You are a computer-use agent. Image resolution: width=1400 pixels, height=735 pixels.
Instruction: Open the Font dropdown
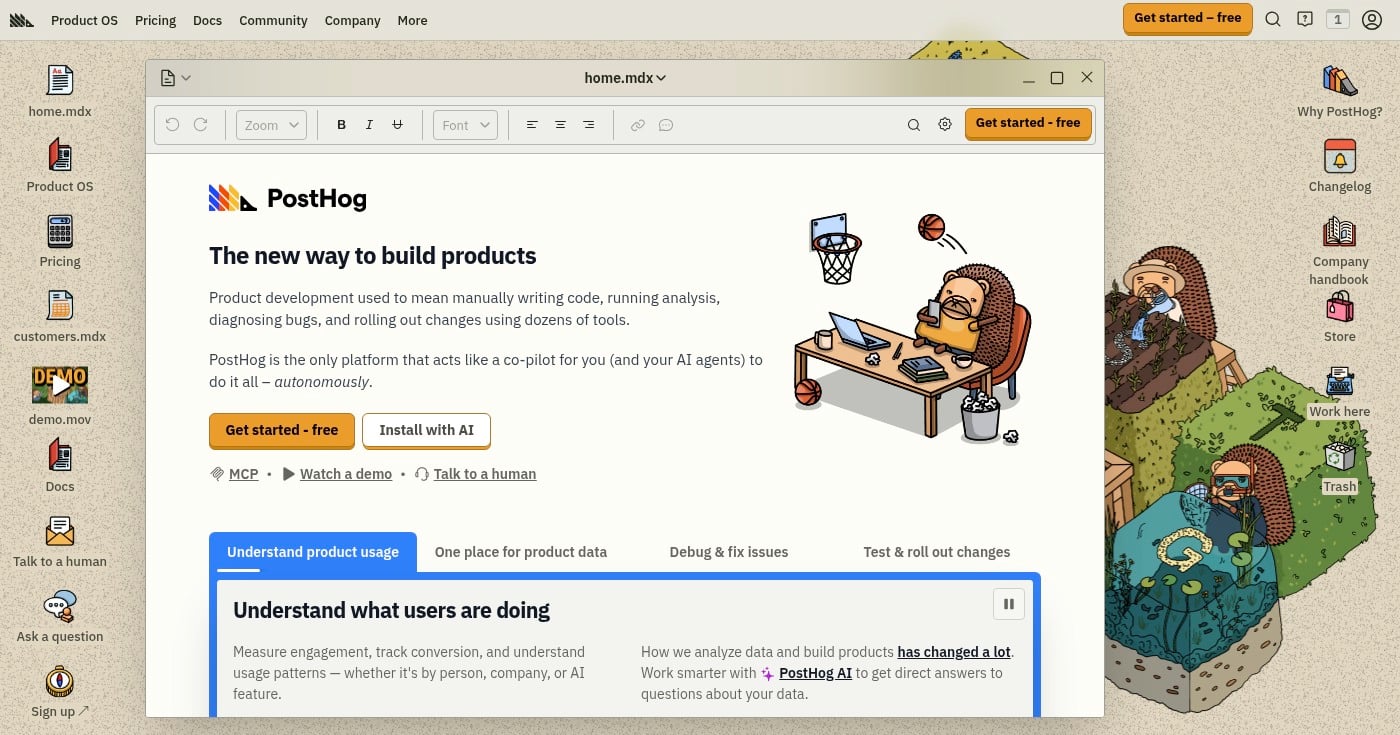(465, 125)
